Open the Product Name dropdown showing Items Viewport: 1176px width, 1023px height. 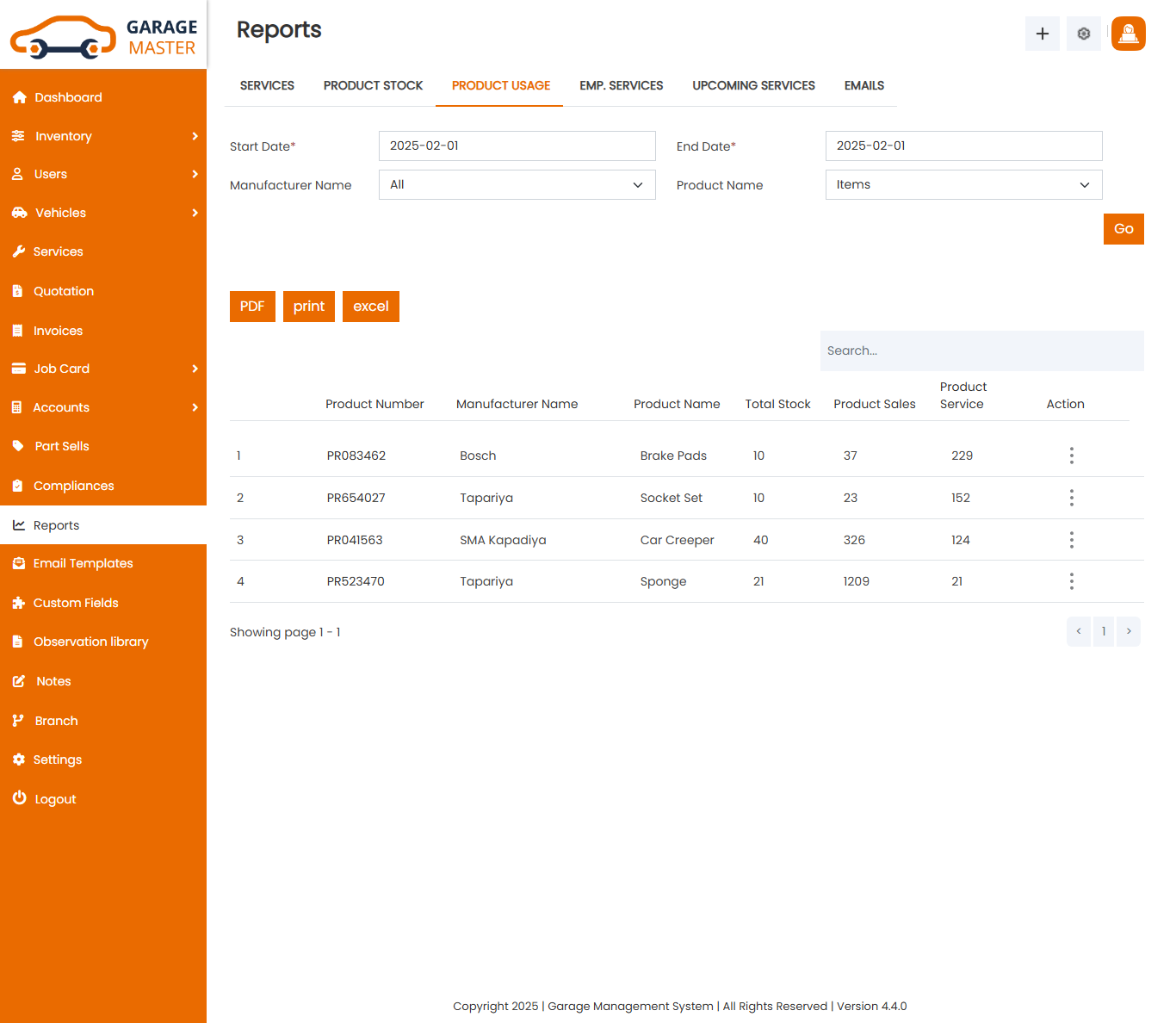click(963, 184)
